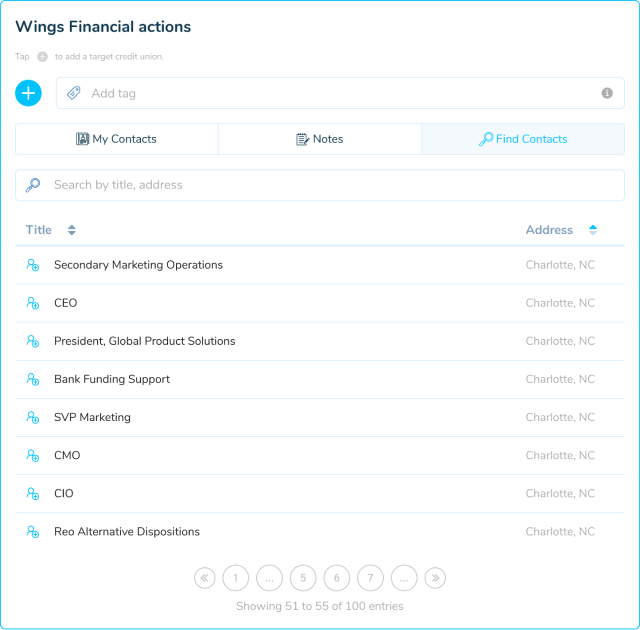Select the Find Contacts tab
Screen dimensions: 640x630
point(523,139)
